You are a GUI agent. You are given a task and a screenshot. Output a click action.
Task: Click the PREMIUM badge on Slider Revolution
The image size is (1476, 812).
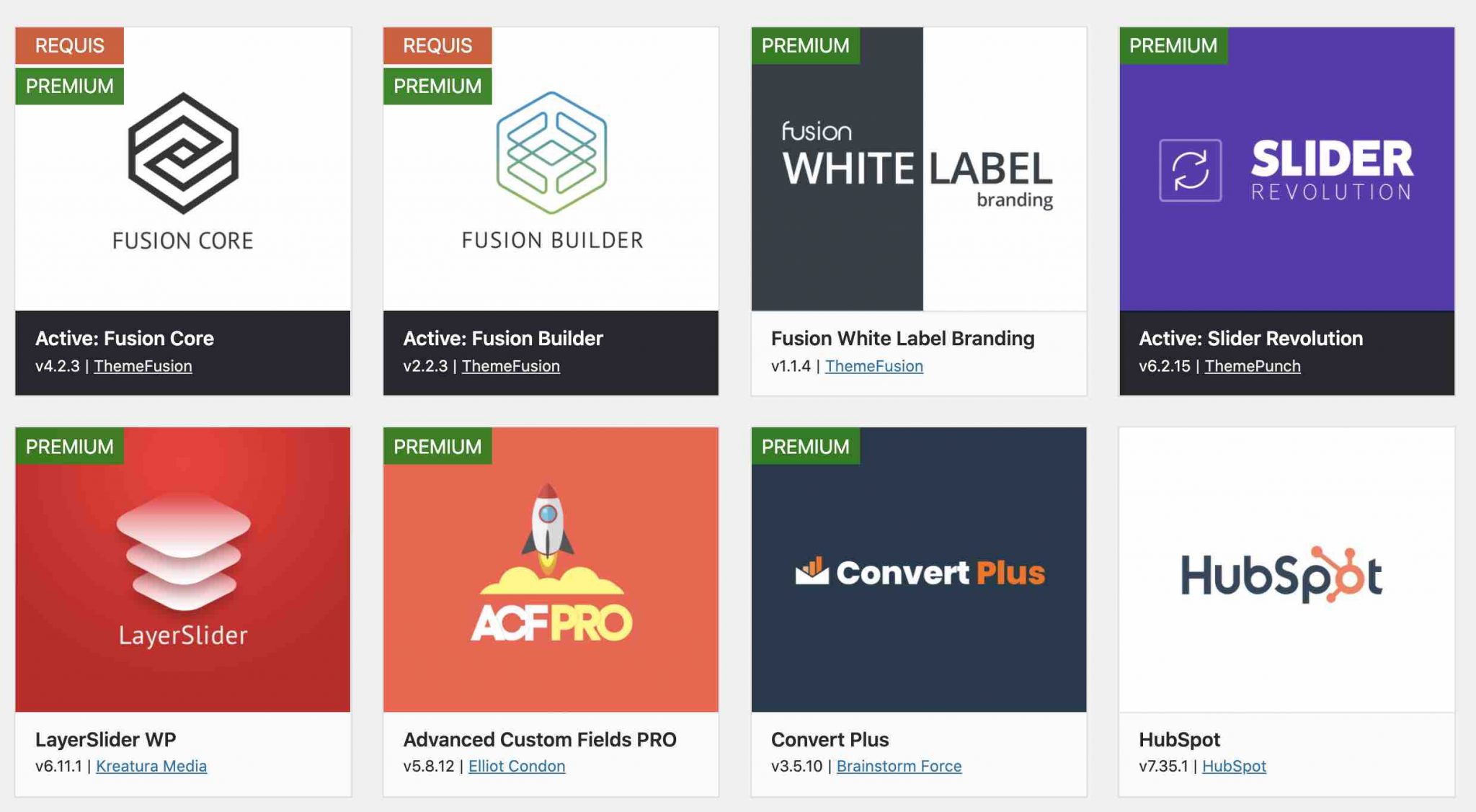coord(1173,45)
